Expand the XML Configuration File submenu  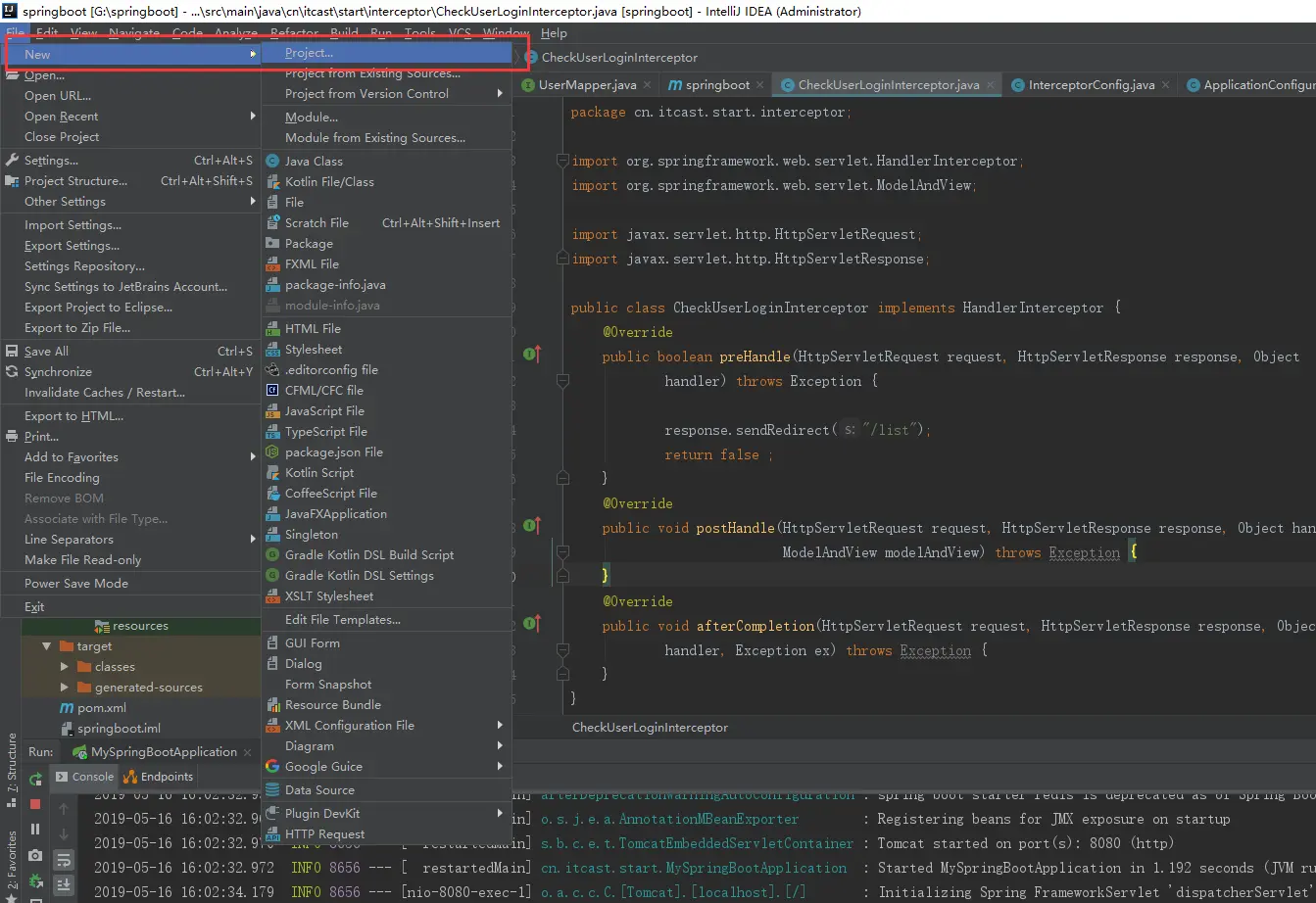(x=387, y=726)
